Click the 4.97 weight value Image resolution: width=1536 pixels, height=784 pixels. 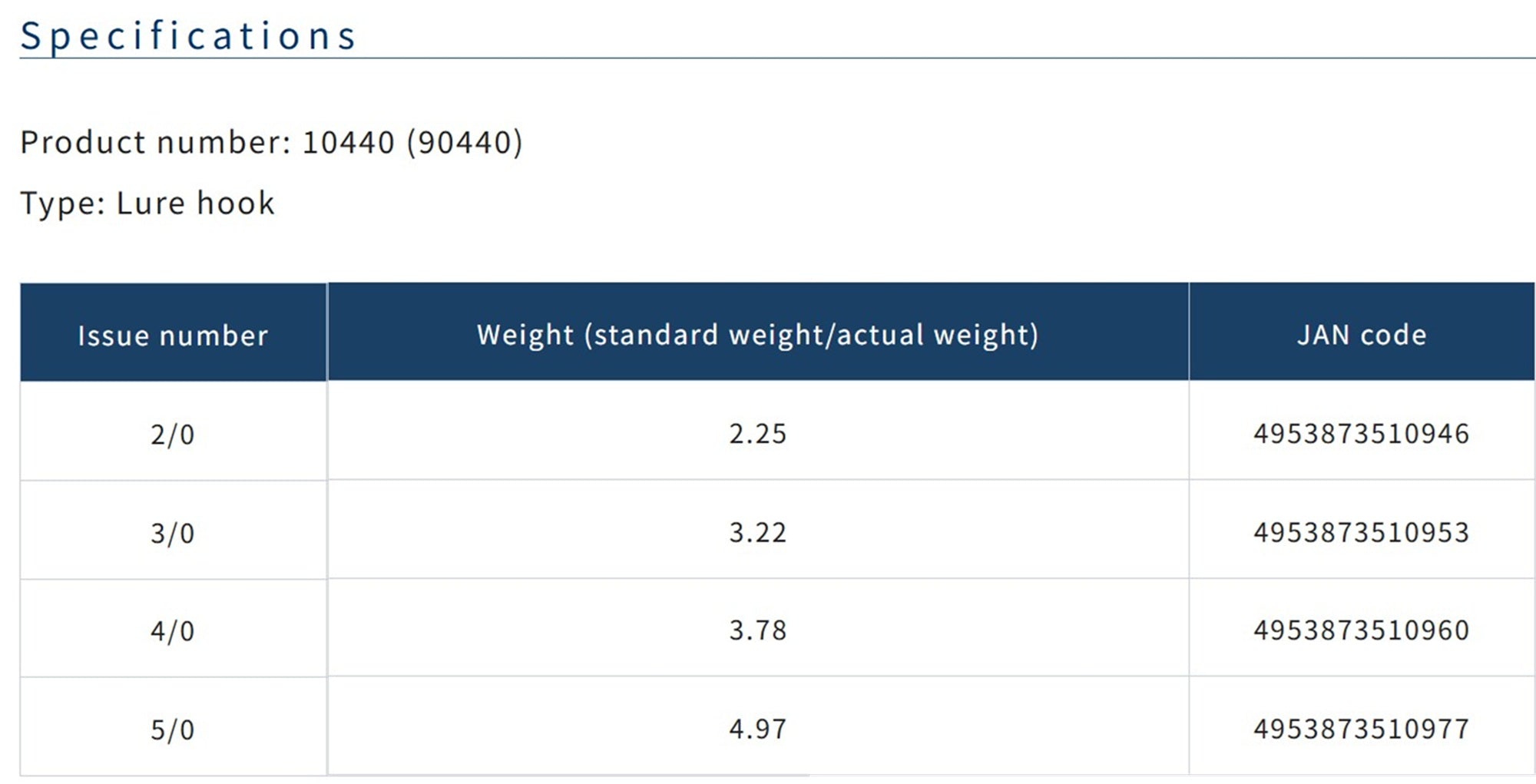(758, 729)
